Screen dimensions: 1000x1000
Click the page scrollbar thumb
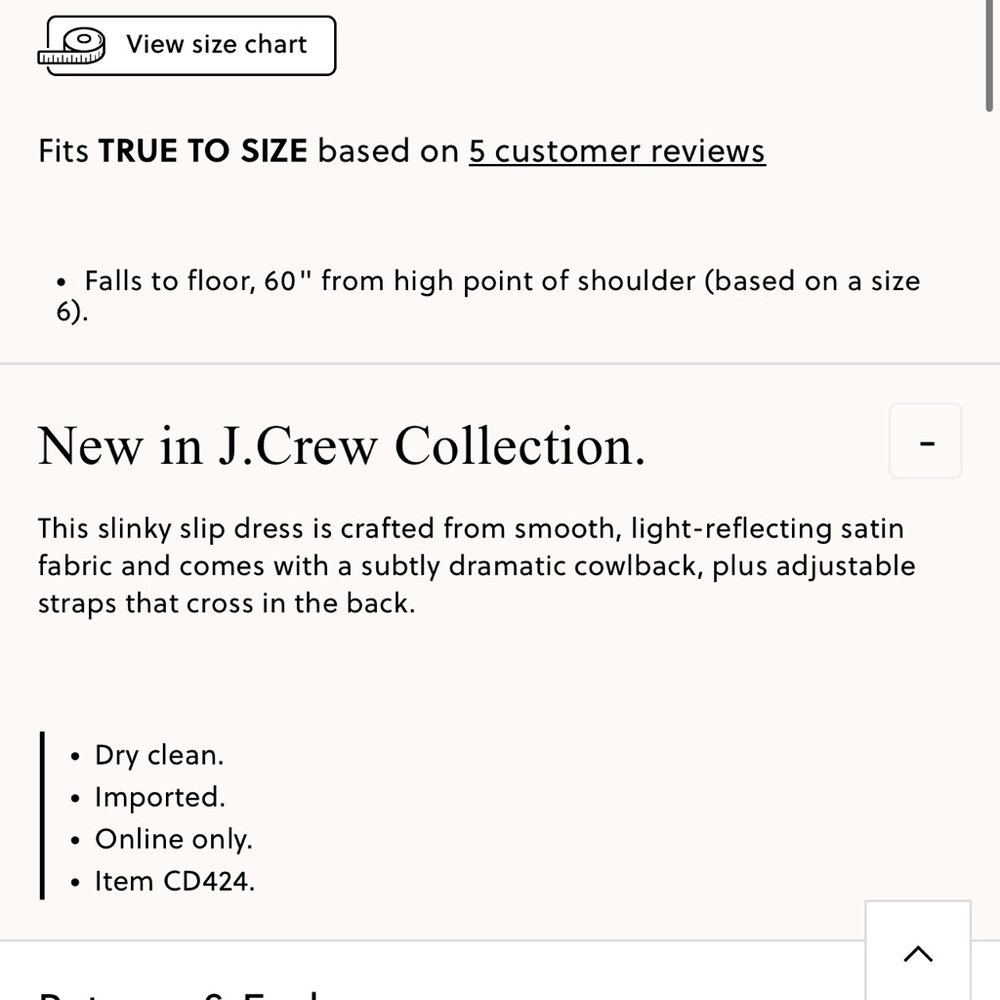989,56
